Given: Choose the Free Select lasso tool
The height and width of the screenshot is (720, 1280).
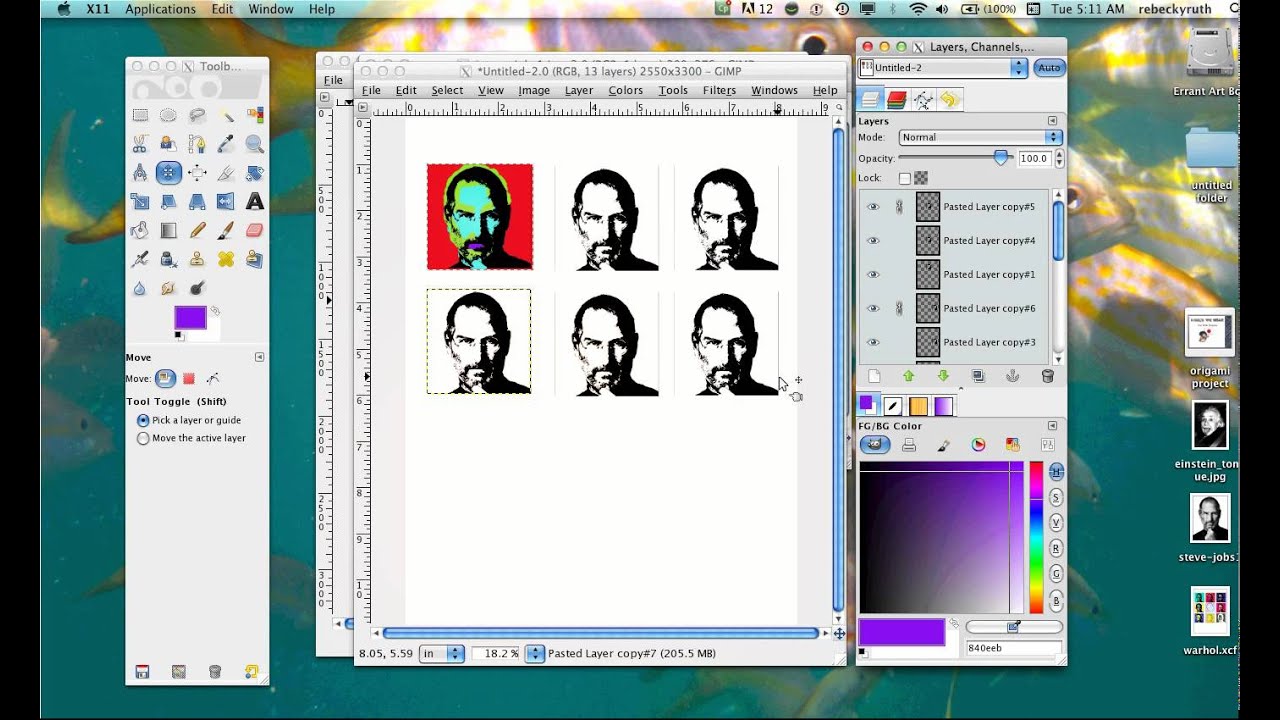Looking at the screenshot, I should (197, 115).
